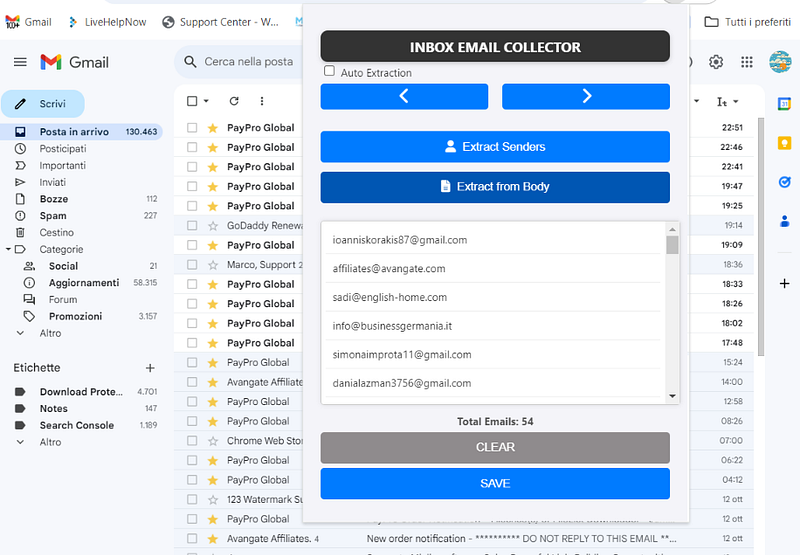
Task: Click the CLEAR button
Action: [495, 447]
